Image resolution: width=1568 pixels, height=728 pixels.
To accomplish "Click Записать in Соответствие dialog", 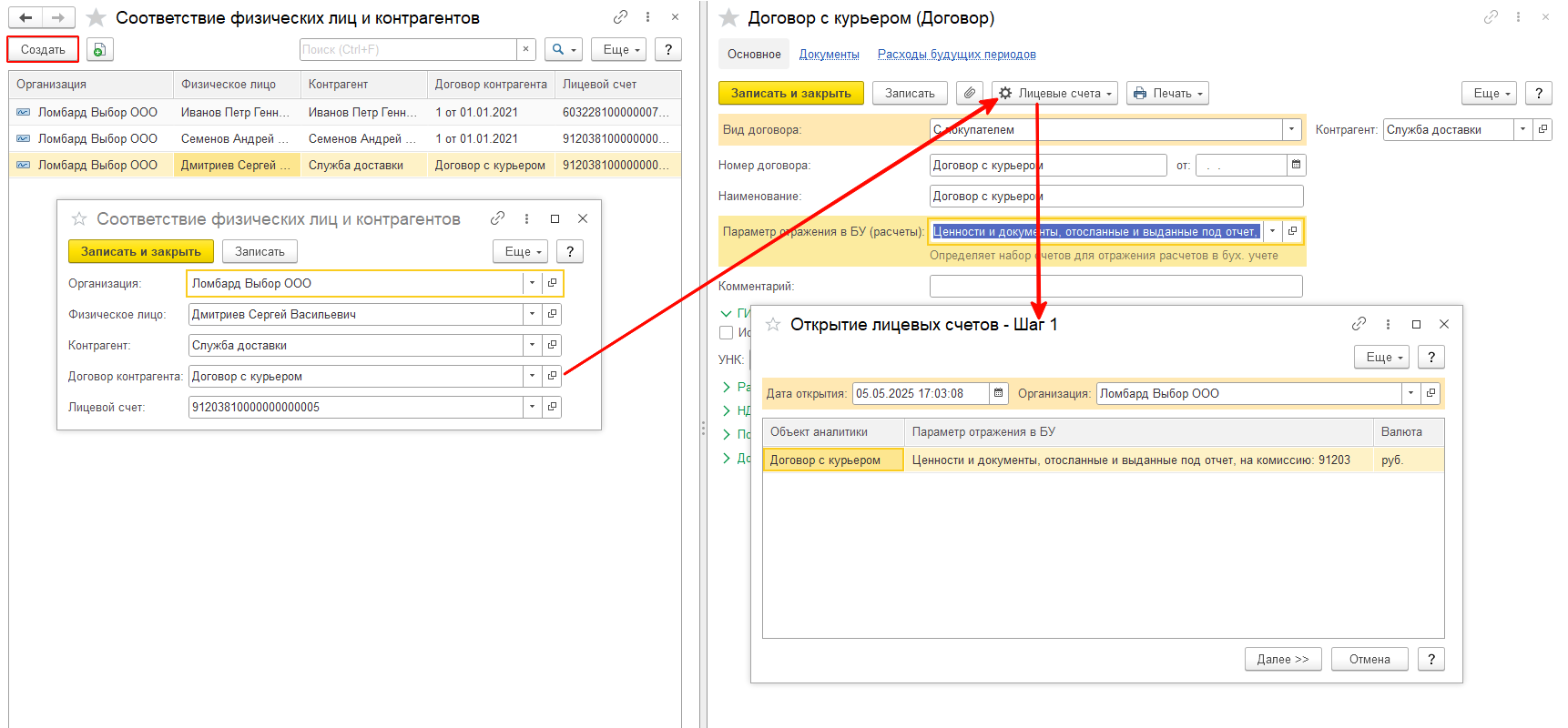I will coord(260,251).
